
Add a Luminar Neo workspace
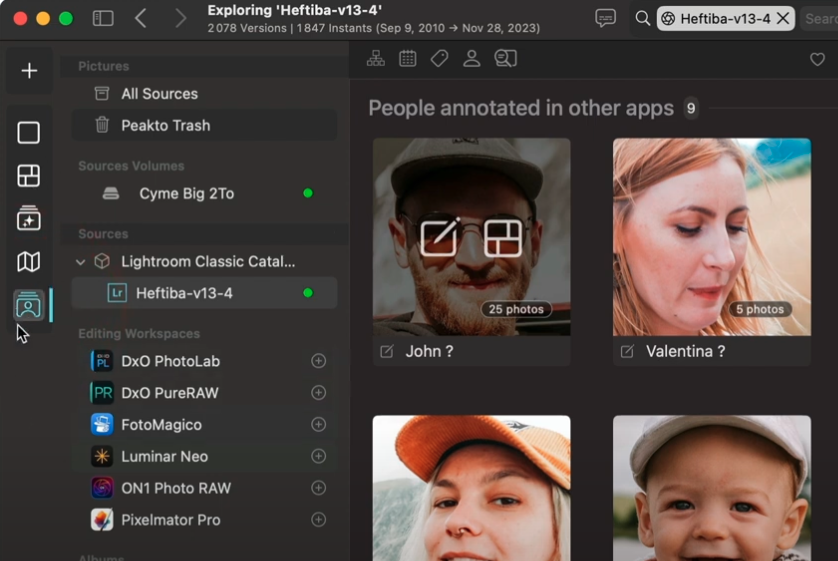[319, 456]
